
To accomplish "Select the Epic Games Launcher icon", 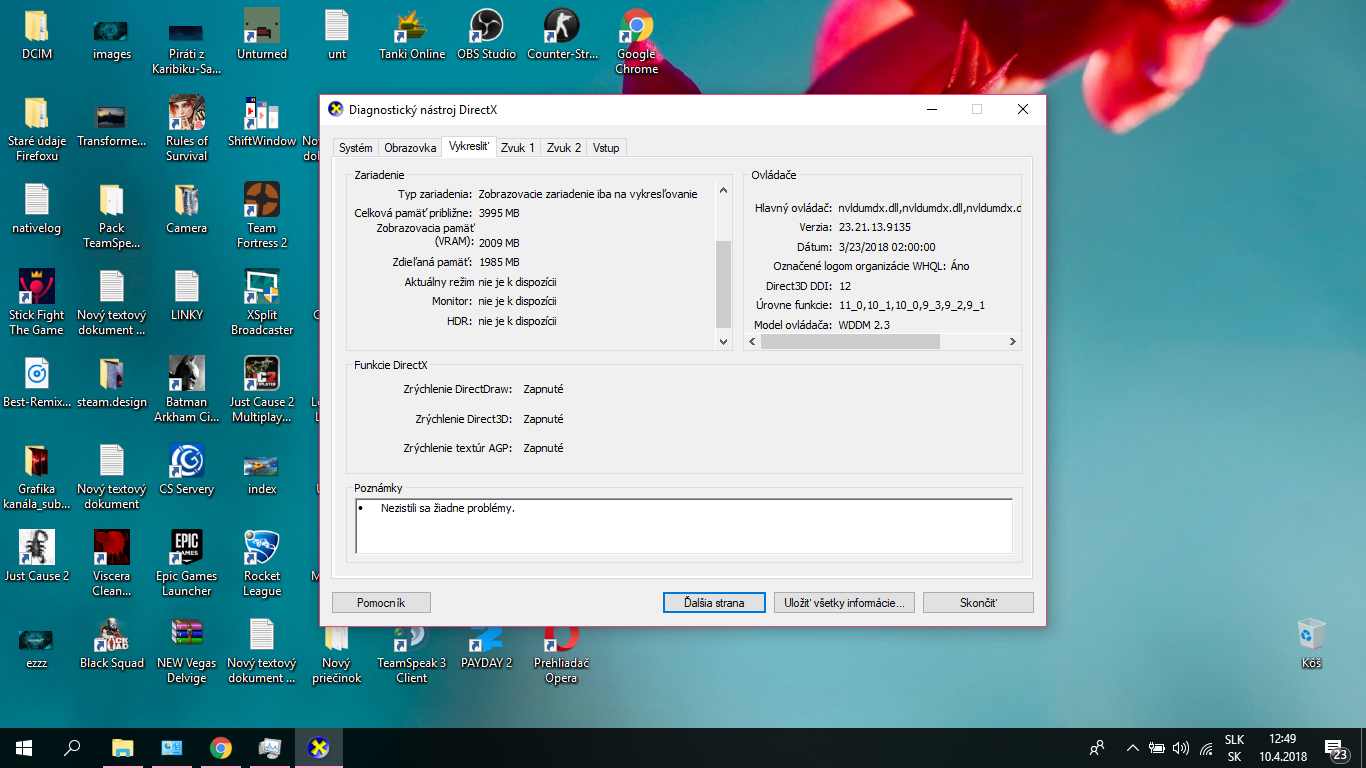I will [187, 563].
